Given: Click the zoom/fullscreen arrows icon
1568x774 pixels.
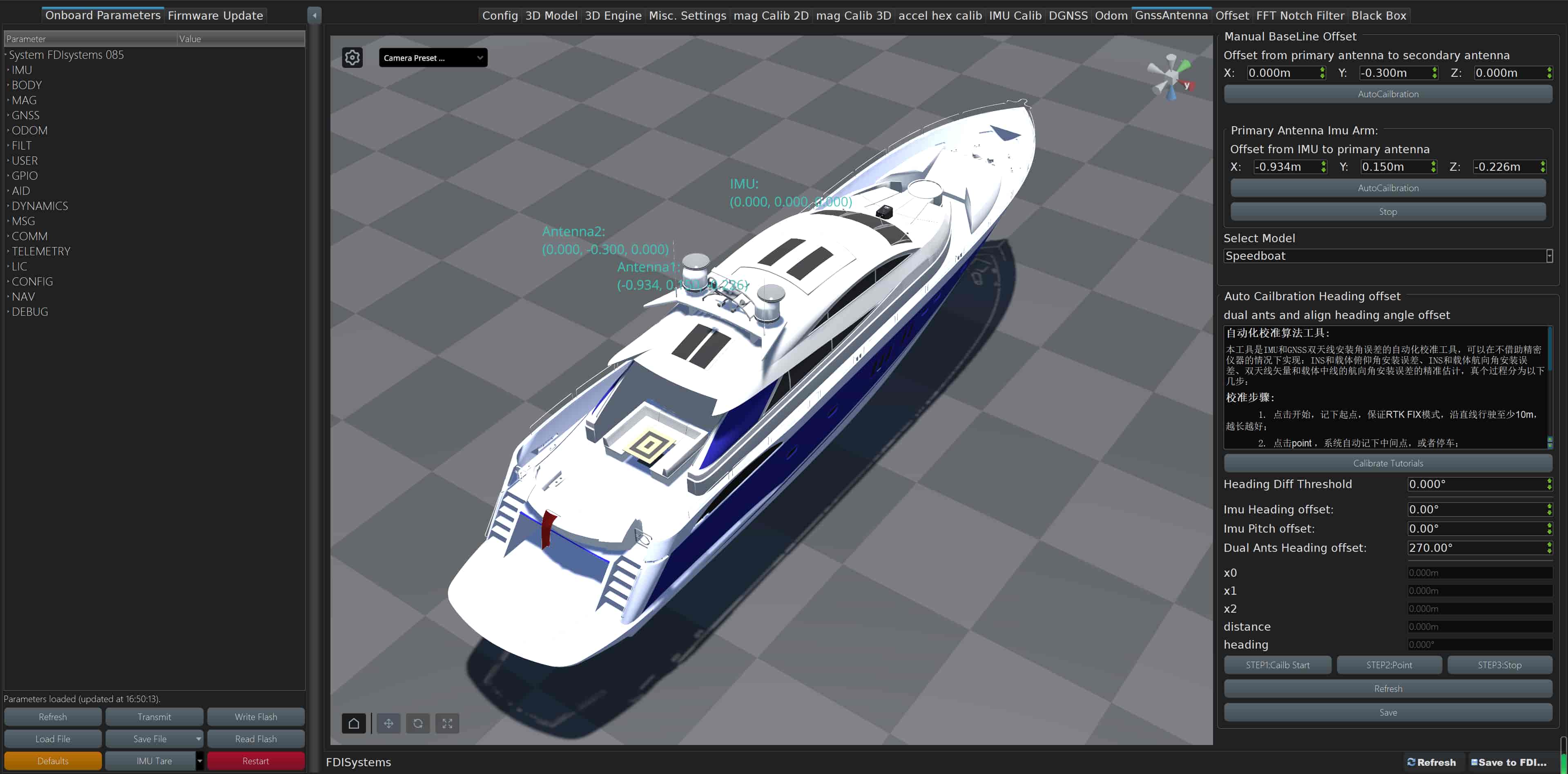Looking at the screenshot, I should point(447,723).
